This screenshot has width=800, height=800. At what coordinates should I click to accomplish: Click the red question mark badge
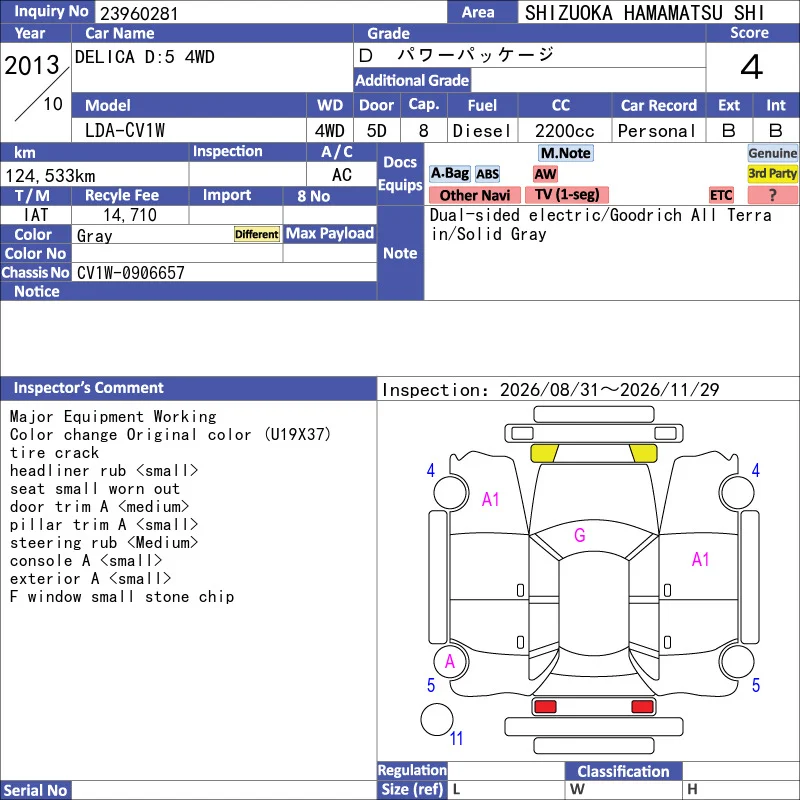tap(772, 195)
